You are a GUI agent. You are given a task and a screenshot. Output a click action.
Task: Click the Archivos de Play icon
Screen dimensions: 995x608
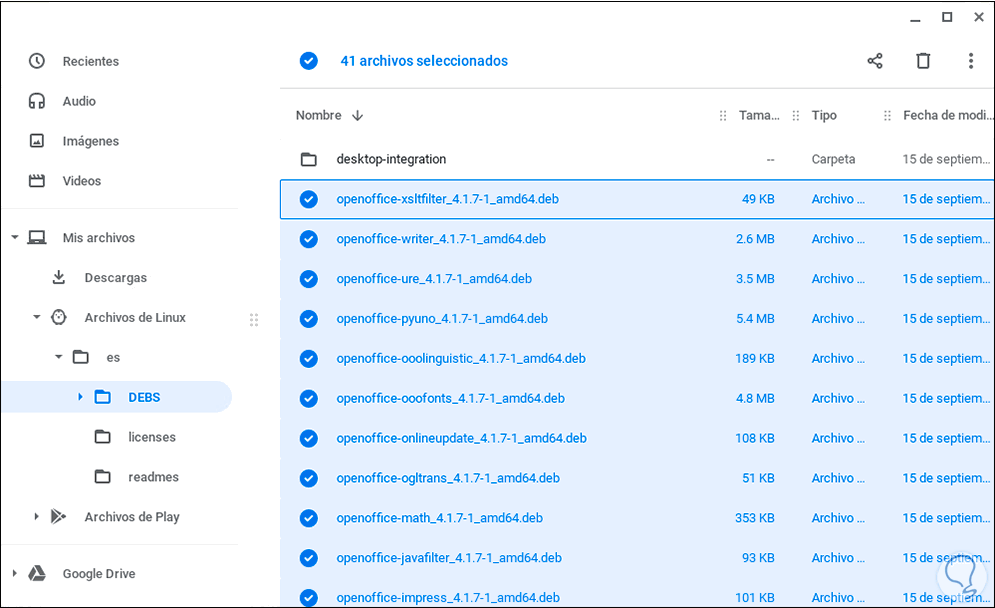pyautogui.click(x=58, y=517)
